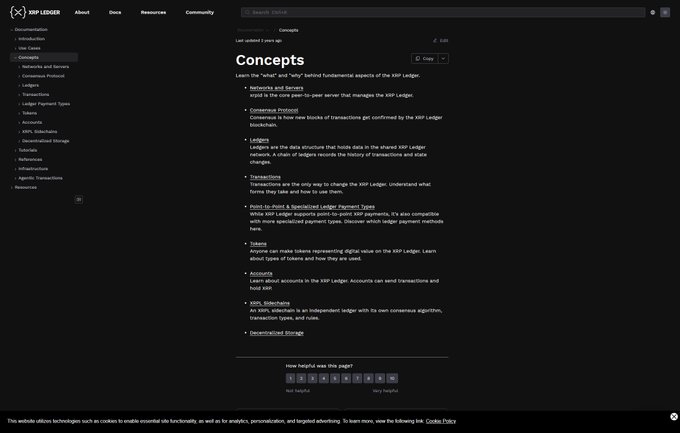Open the dropdown arrow next to Copy
Viewport: 680px width, 433px height.
click(x=443, y=59)
